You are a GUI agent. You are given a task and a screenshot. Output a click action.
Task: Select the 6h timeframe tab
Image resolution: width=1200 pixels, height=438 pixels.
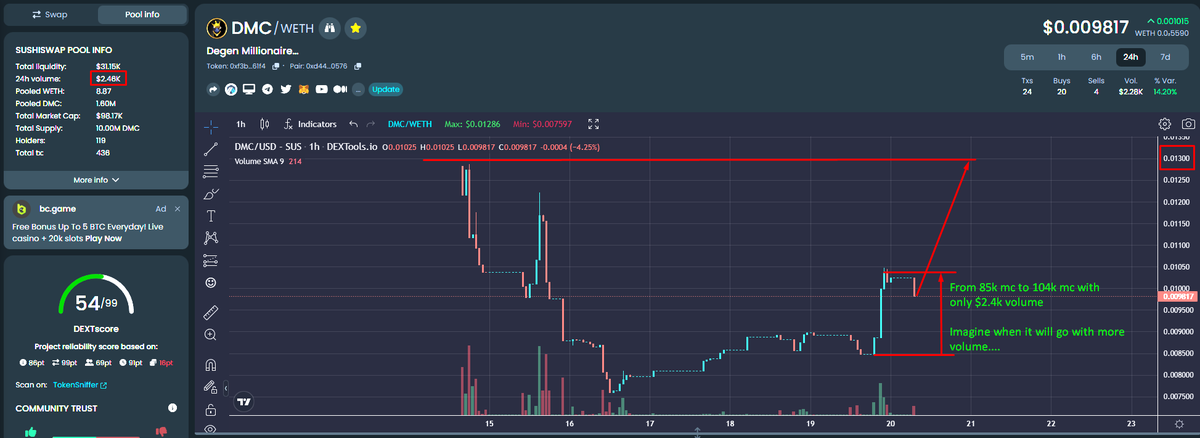click(1097, 57)
